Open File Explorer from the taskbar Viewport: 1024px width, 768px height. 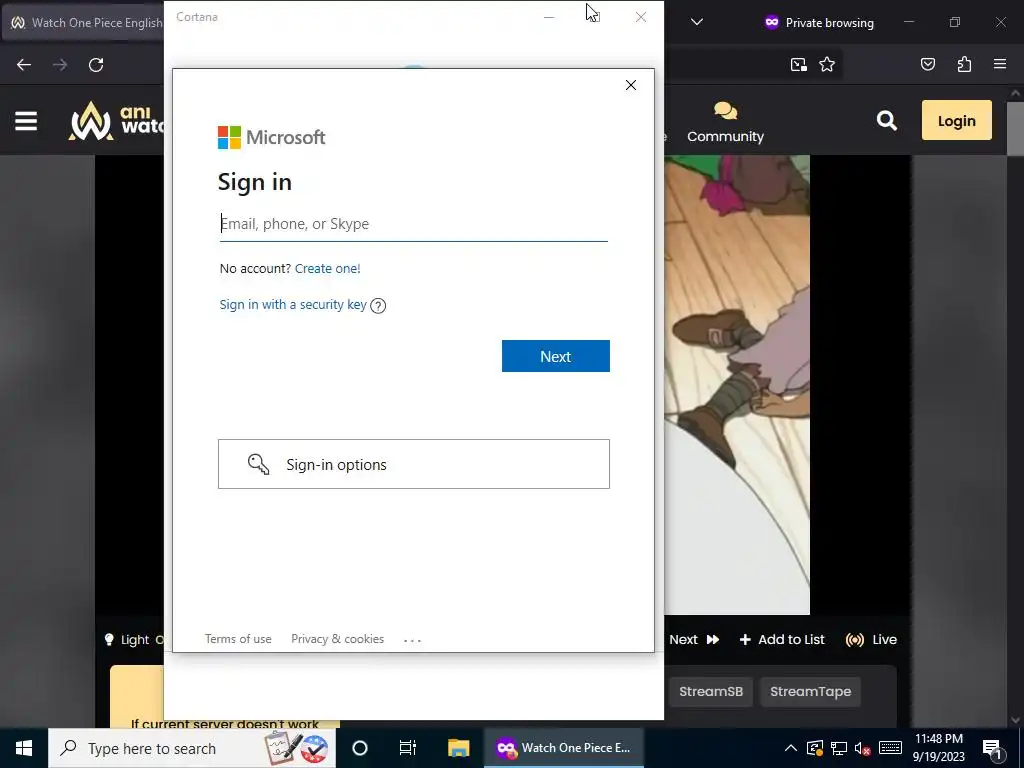coord(458,748)
